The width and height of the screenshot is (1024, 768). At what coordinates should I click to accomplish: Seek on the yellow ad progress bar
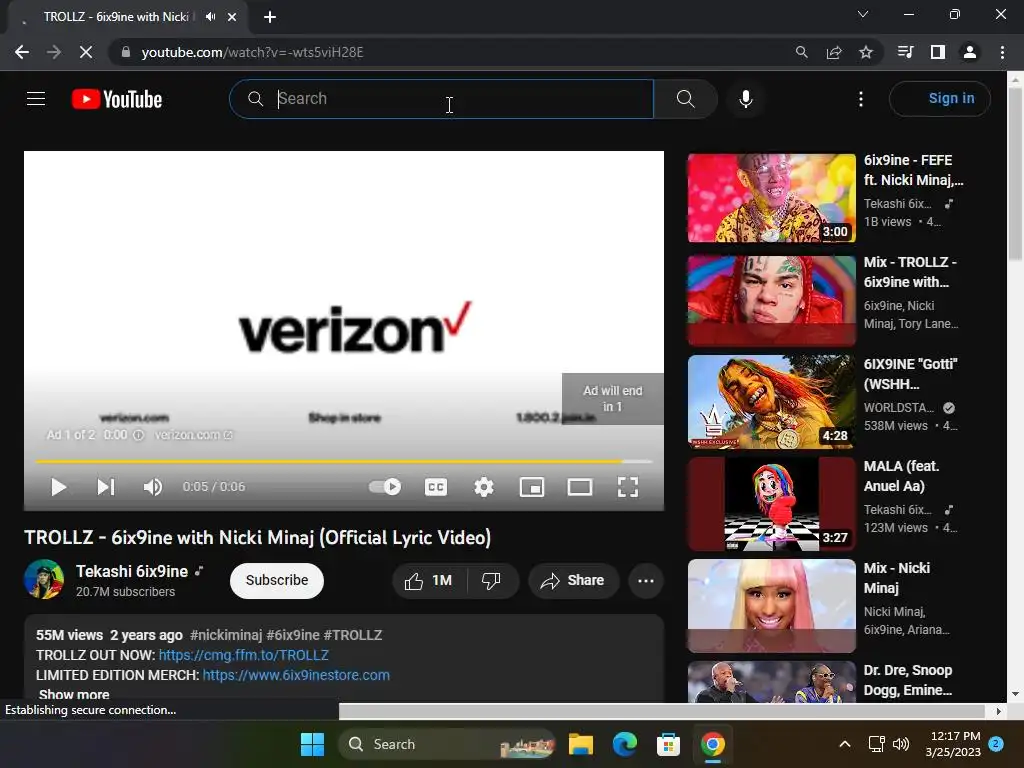click(344, 461)
